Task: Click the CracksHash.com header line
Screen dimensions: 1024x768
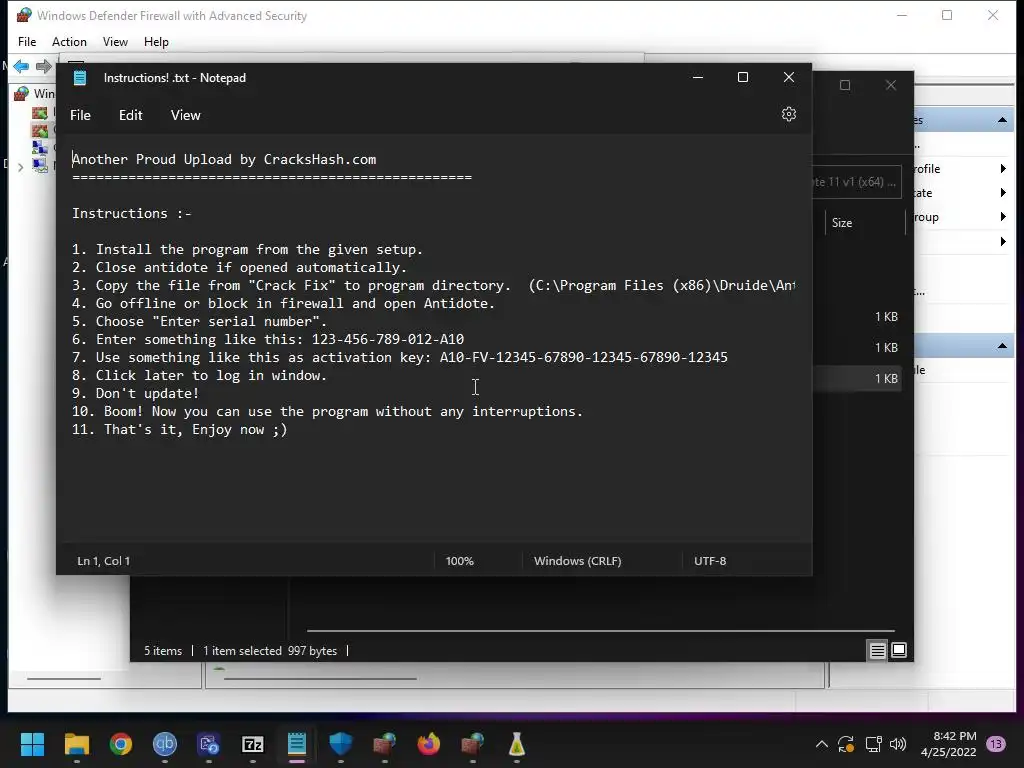Action: tap(224, 159)
